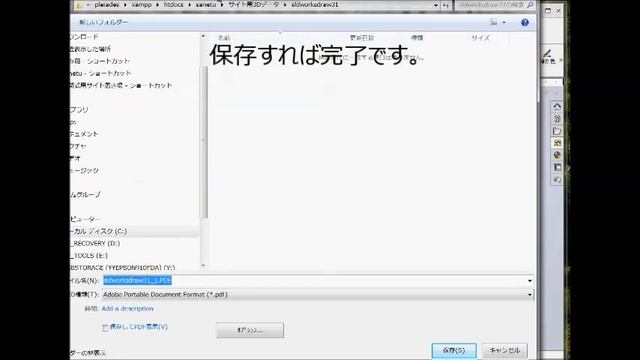This screenshot has width=640, height=360.
Task: Expand the arrow after xampp in breadcrumb
Action: tap(158, 5)
